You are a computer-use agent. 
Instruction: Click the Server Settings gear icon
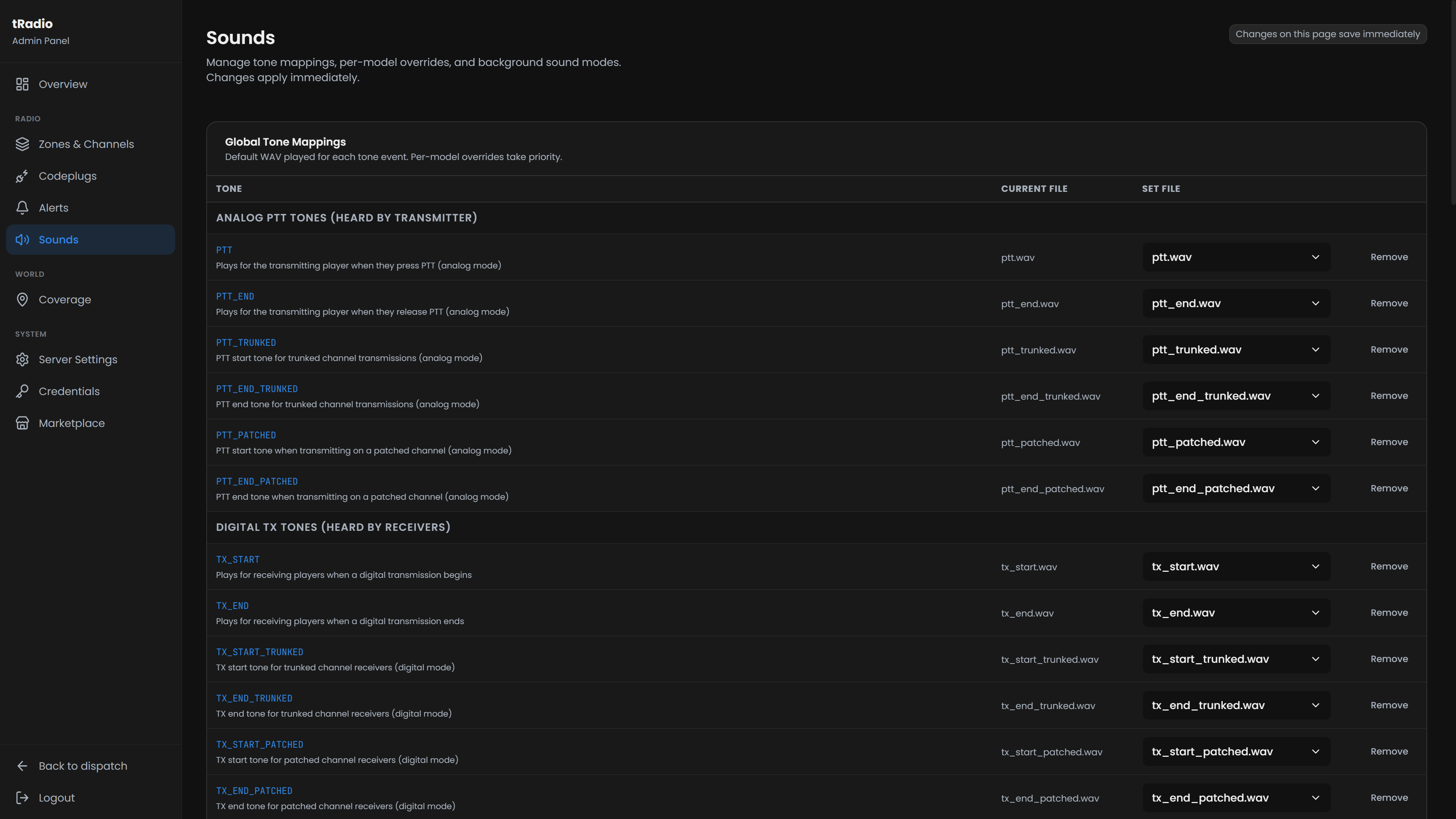22,359
